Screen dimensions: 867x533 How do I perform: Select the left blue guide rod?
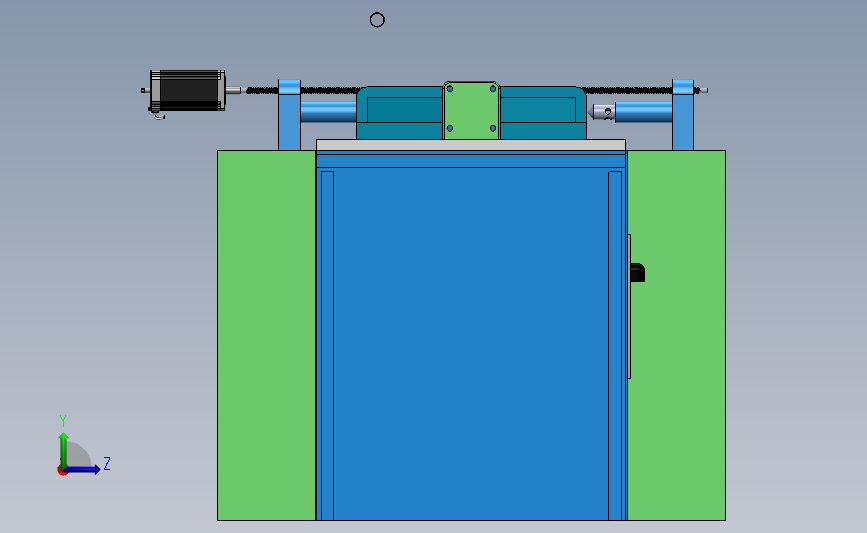tap(328, 112)
